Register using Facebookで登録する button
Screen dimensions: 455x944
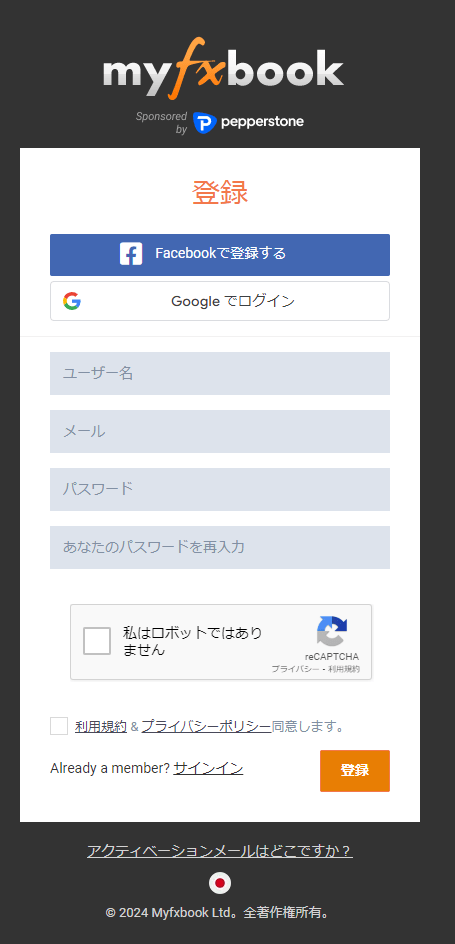[x=220, y=255]
